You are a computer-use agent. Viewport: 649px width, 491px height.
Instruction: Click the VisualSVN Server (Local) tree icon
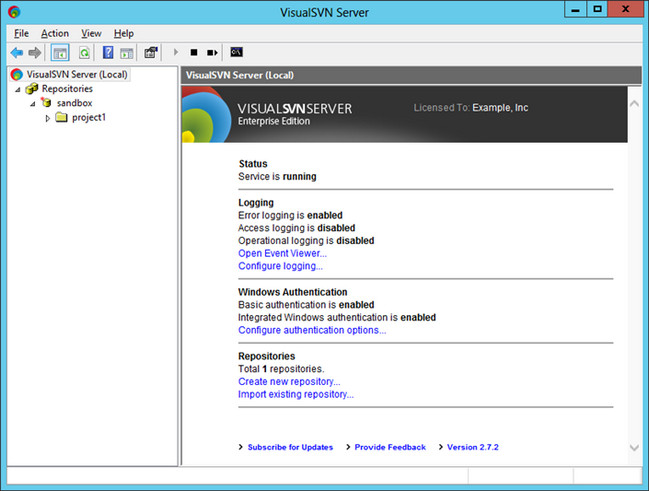point(17,75)
